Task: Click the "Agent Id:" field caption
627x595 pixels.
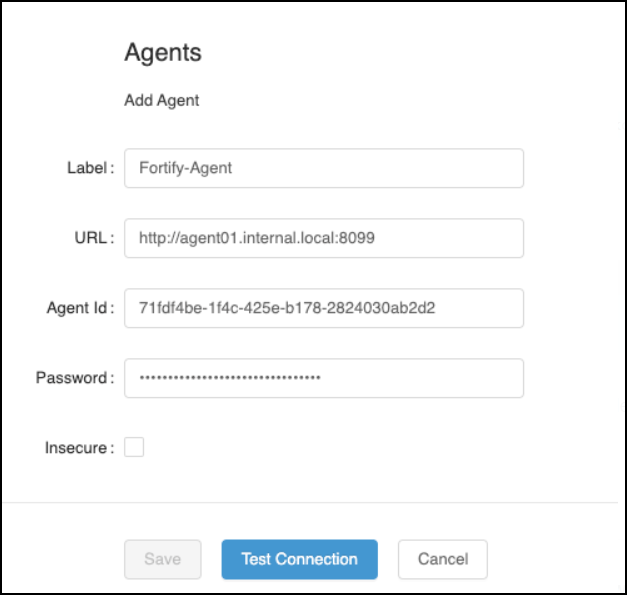Action: (x=77, y=308)
